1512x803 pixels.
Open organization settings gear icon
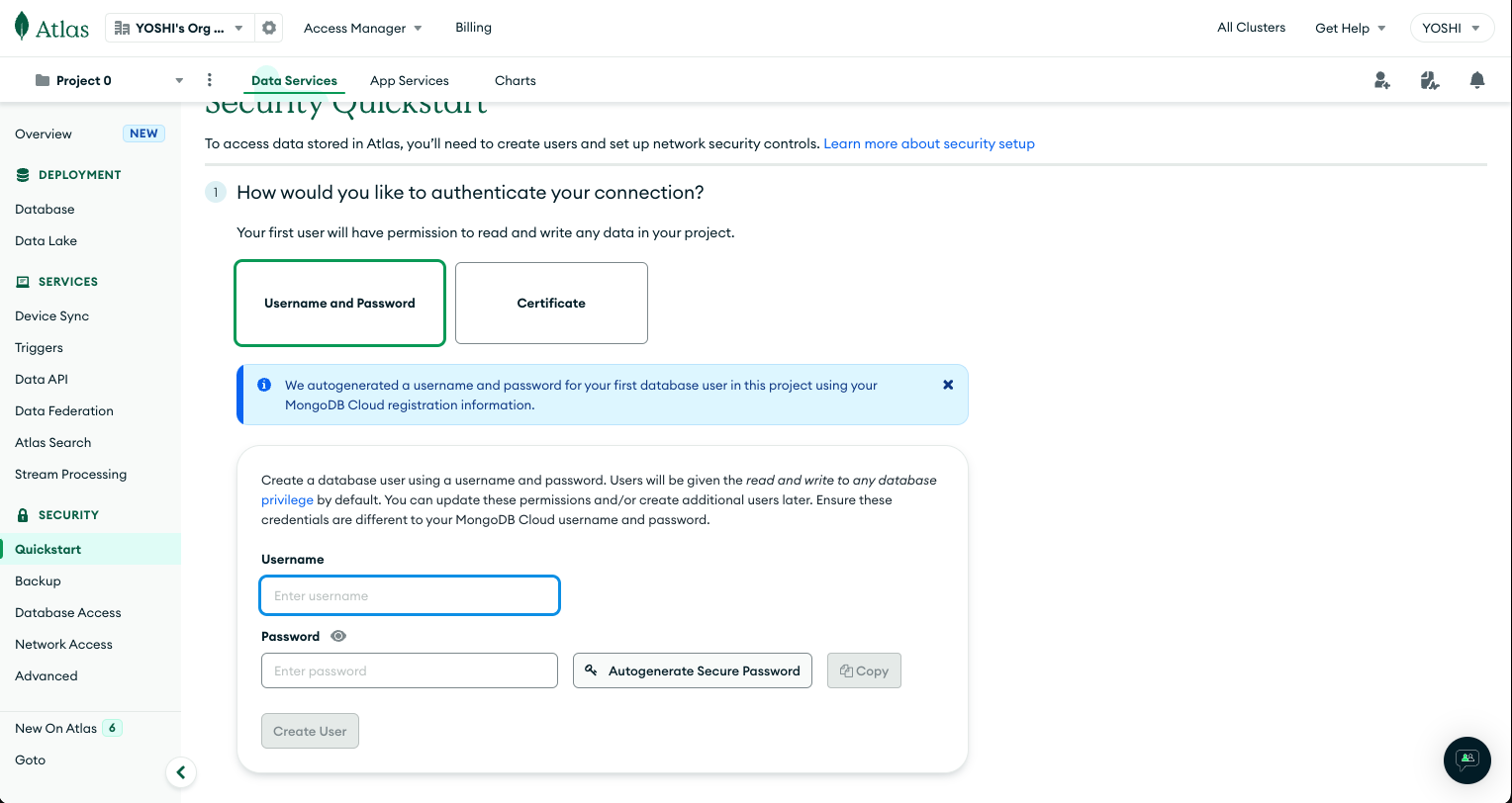point(269,28)
